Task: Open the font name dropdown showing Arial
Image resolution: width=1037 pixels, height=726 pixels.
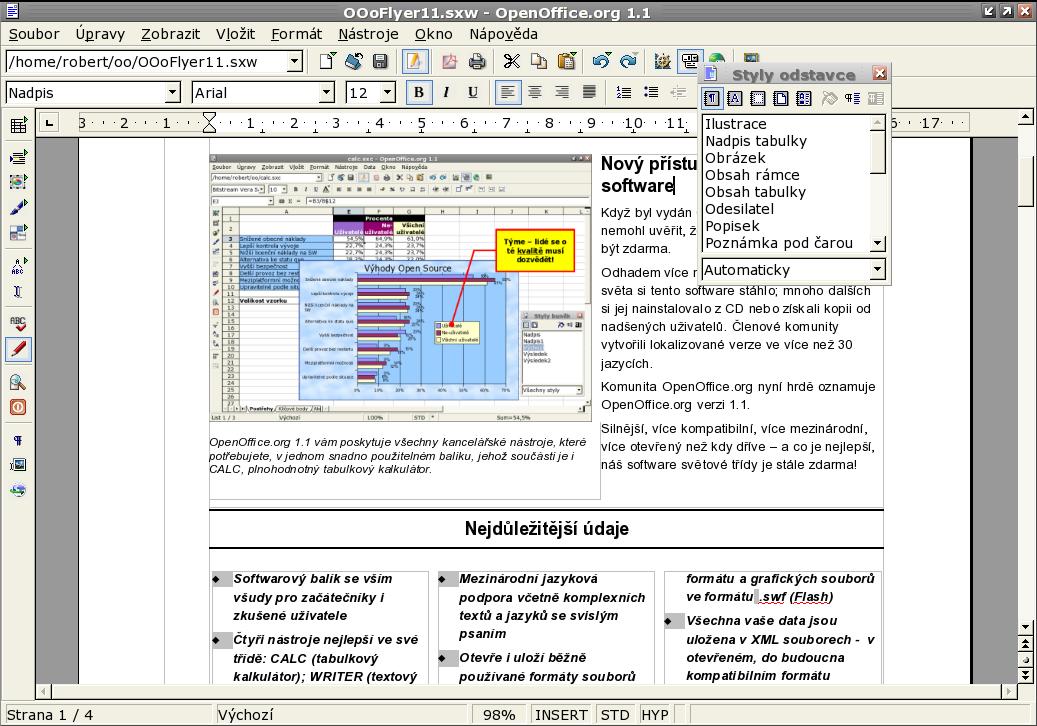Action: (327, 93)
